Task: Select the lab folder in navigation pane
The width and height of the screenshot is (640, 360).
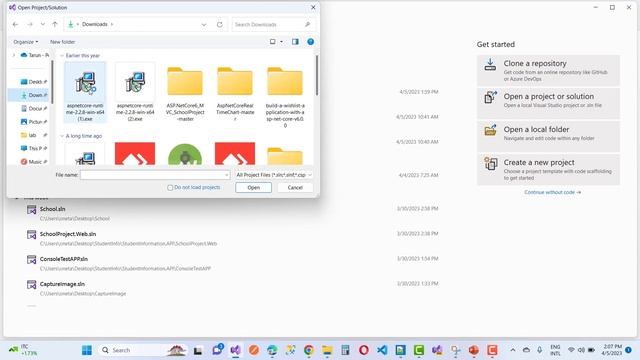Action: point(33,135)
